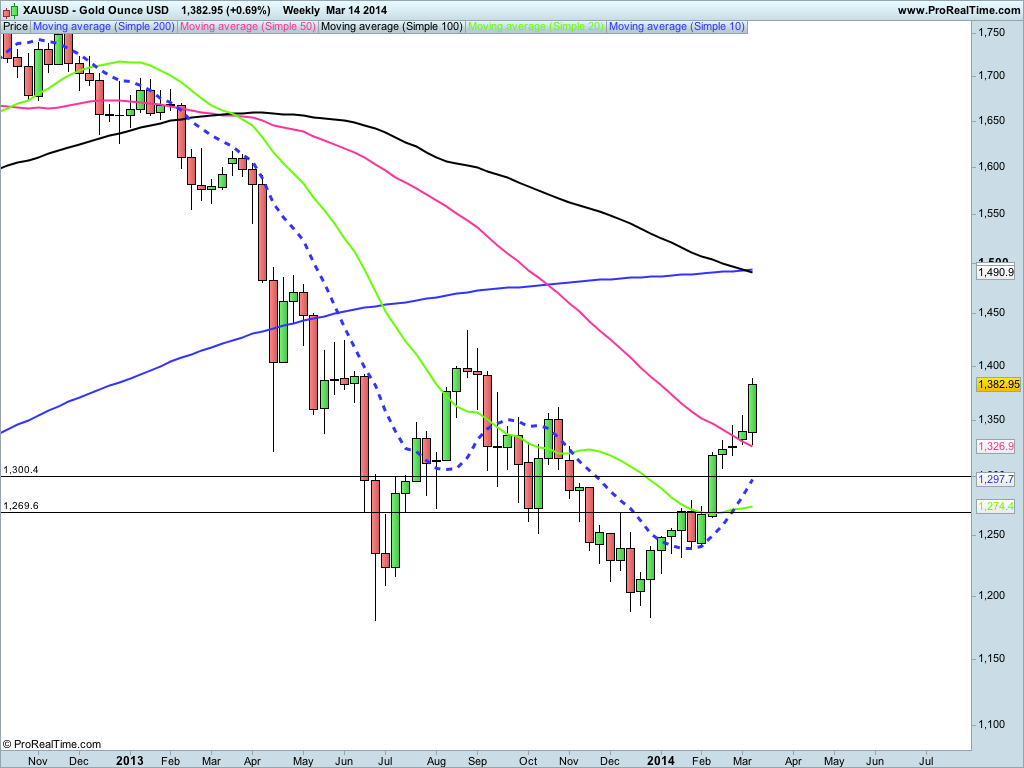Click the Weekly timeframe text in title
The height and width of the screenshot is (768, 1024).
tap(301, 10)
